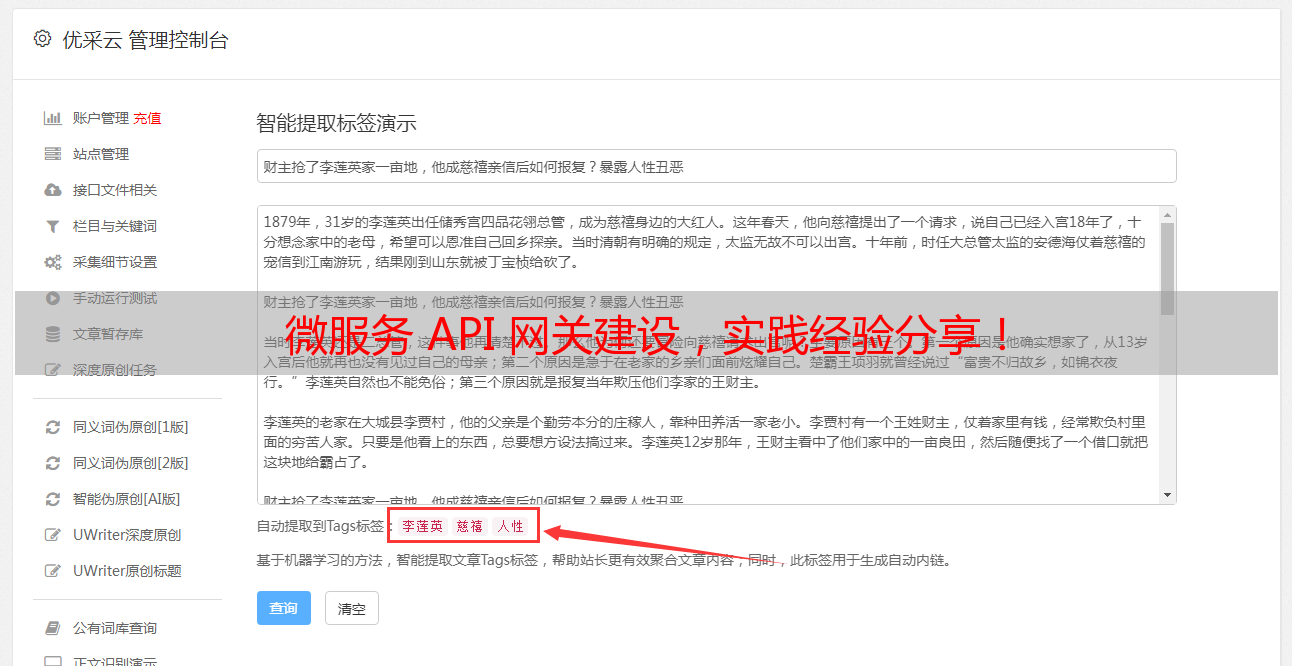Screen dimensions: 1292x666
Task: Click the cloud upload icon for 接口文件相关
Action: [x=52, y=190]
